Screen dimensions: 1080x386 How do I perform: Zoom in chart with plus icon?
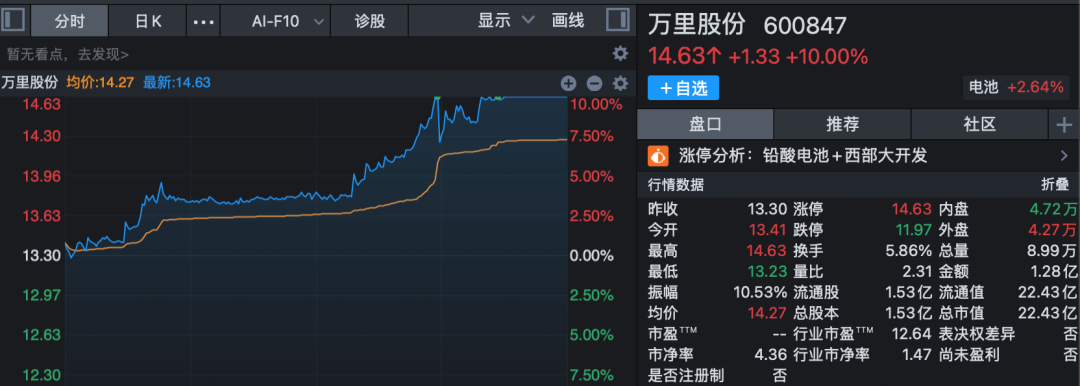568,83
